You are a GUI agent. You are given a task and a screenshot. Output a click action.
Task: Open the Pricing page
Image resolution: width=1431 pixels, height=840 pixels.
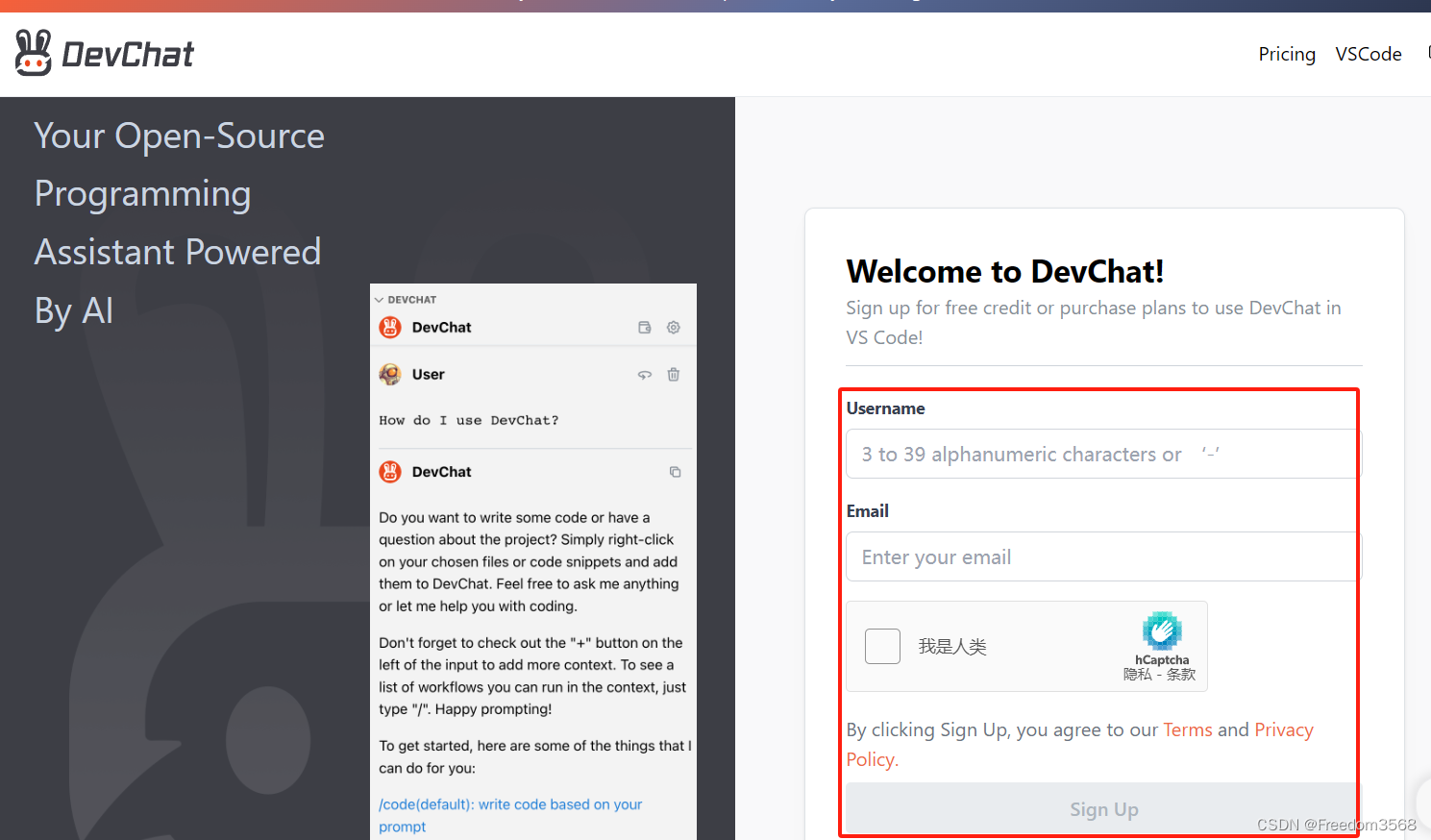1287,54
